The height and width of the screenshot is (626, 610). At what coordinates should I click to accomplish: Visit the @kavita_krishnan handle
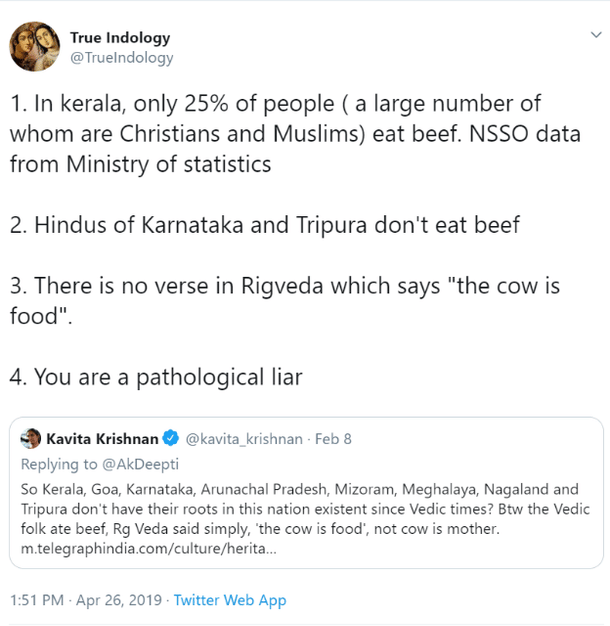(244, 439)
